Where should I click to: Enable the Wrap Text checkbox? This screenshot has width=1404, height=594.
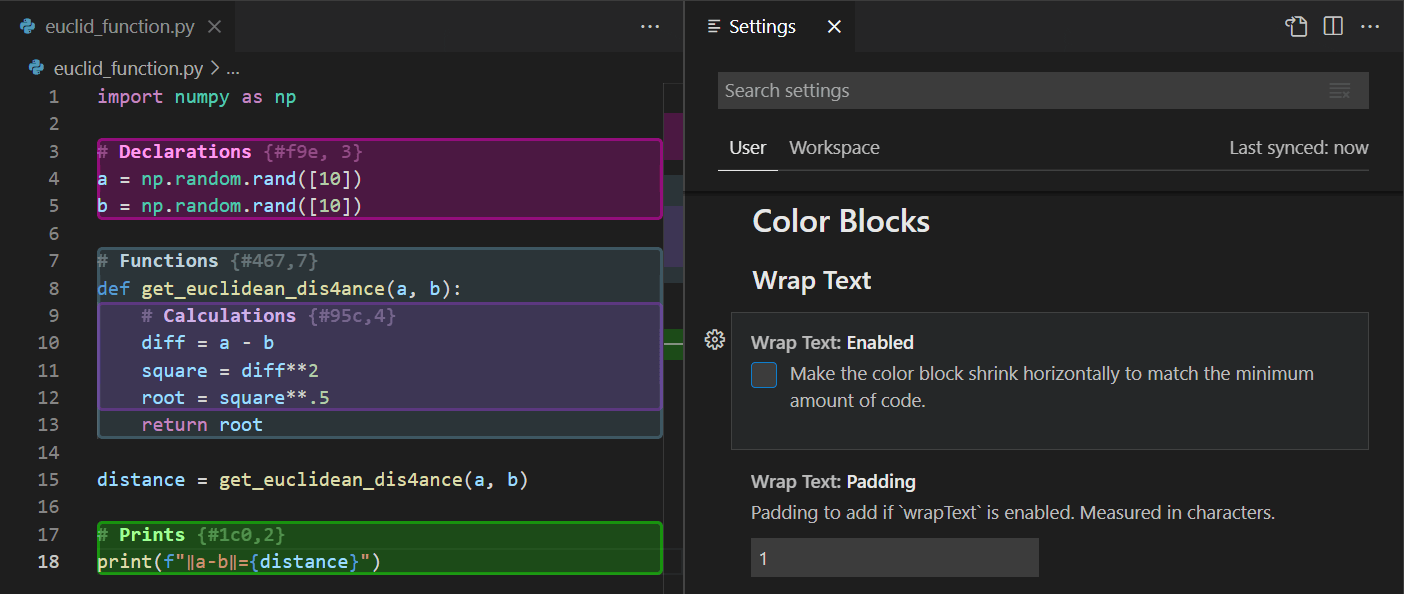764,375
